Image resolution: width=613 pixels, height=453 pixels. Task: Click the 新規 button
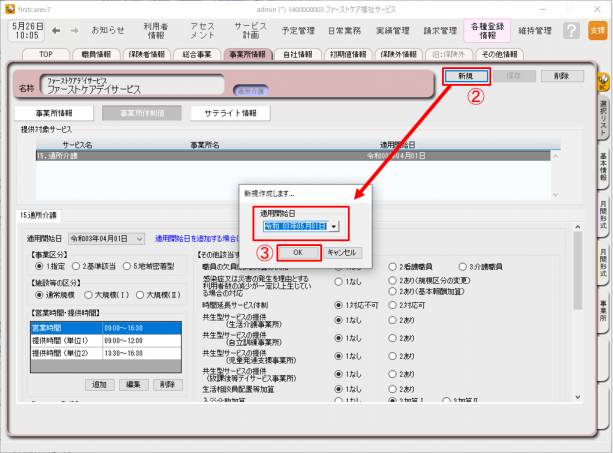click(x=466, y=76)
